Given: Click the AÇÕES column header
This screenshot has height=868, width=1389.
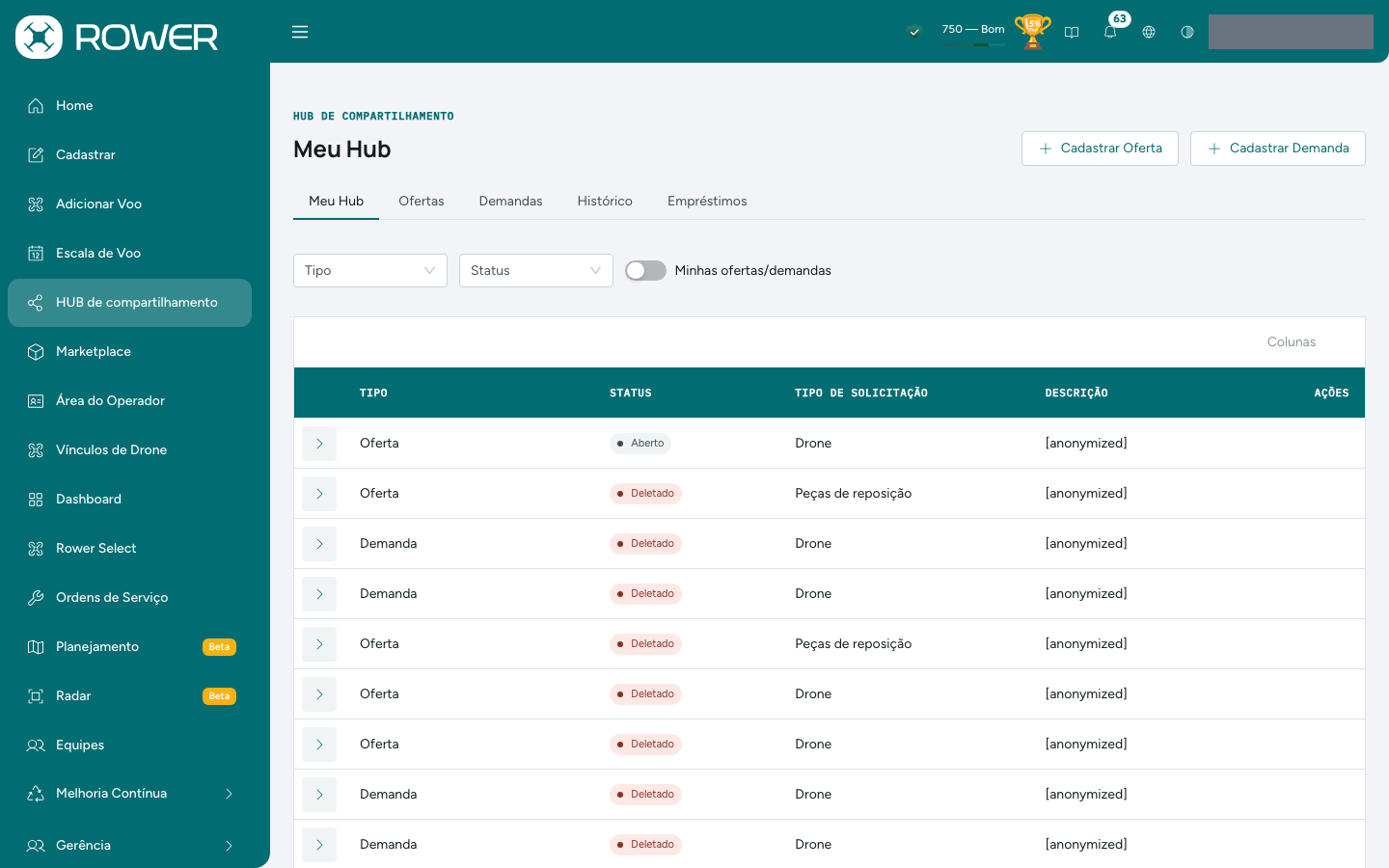Looking at the screenshot, I should point(1331,393).
